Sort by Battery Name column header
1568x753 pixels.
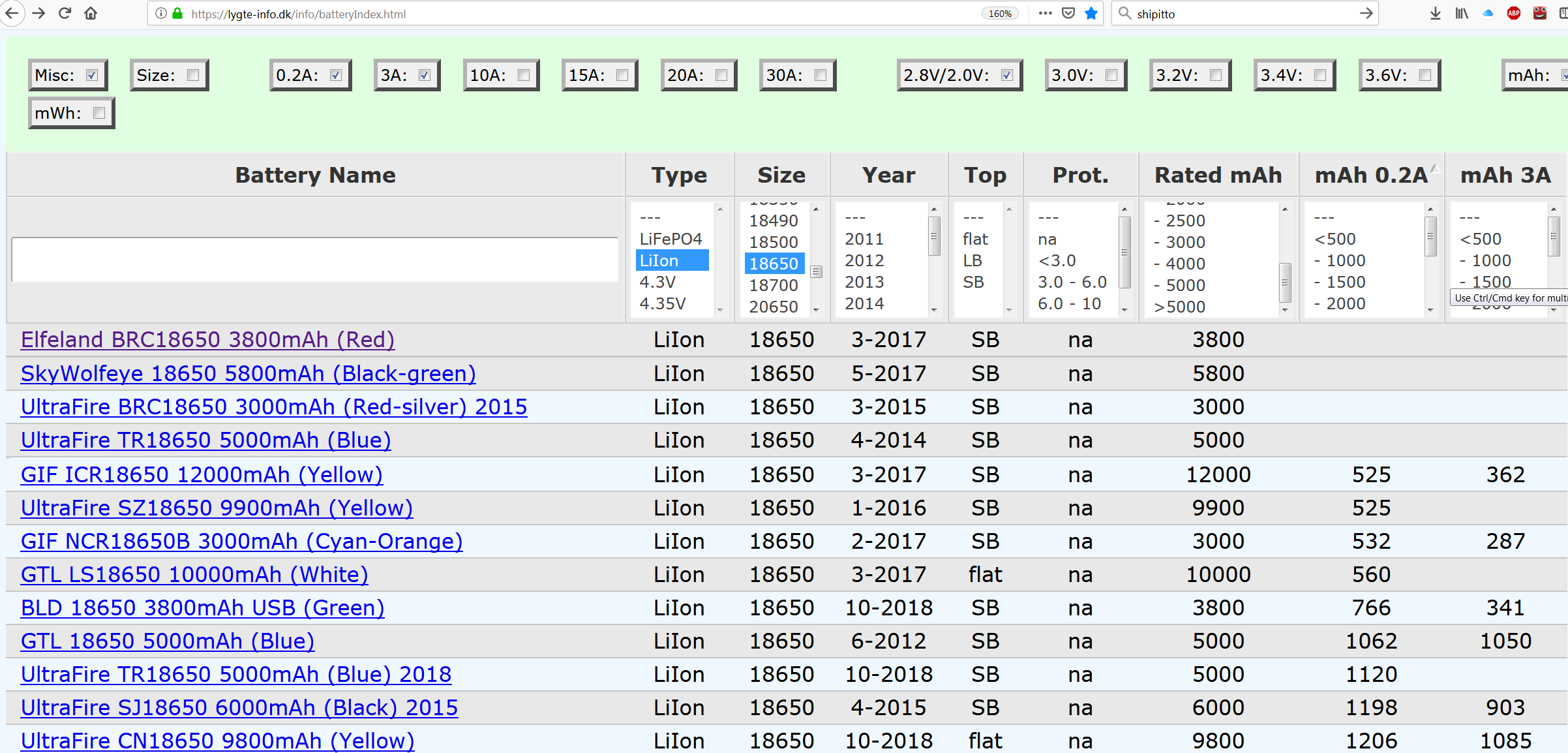[315, 175]
